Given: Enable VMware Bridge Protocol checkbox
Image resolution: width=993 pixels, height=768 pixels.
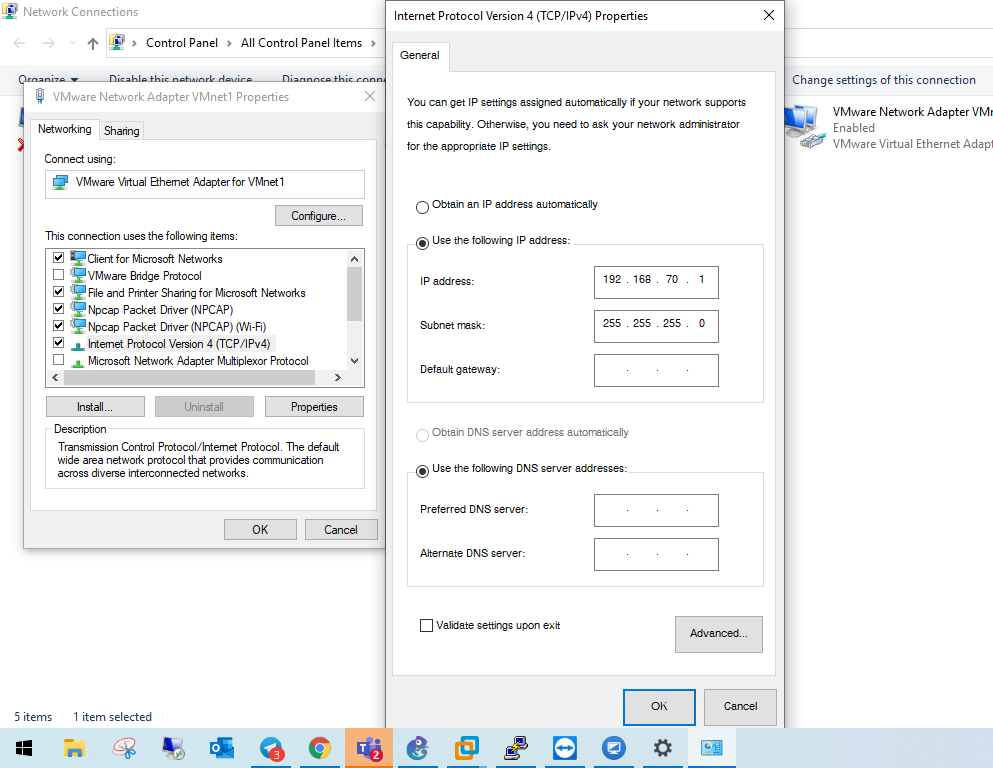Looking at the screenshot, I should [x=59, y=275].
